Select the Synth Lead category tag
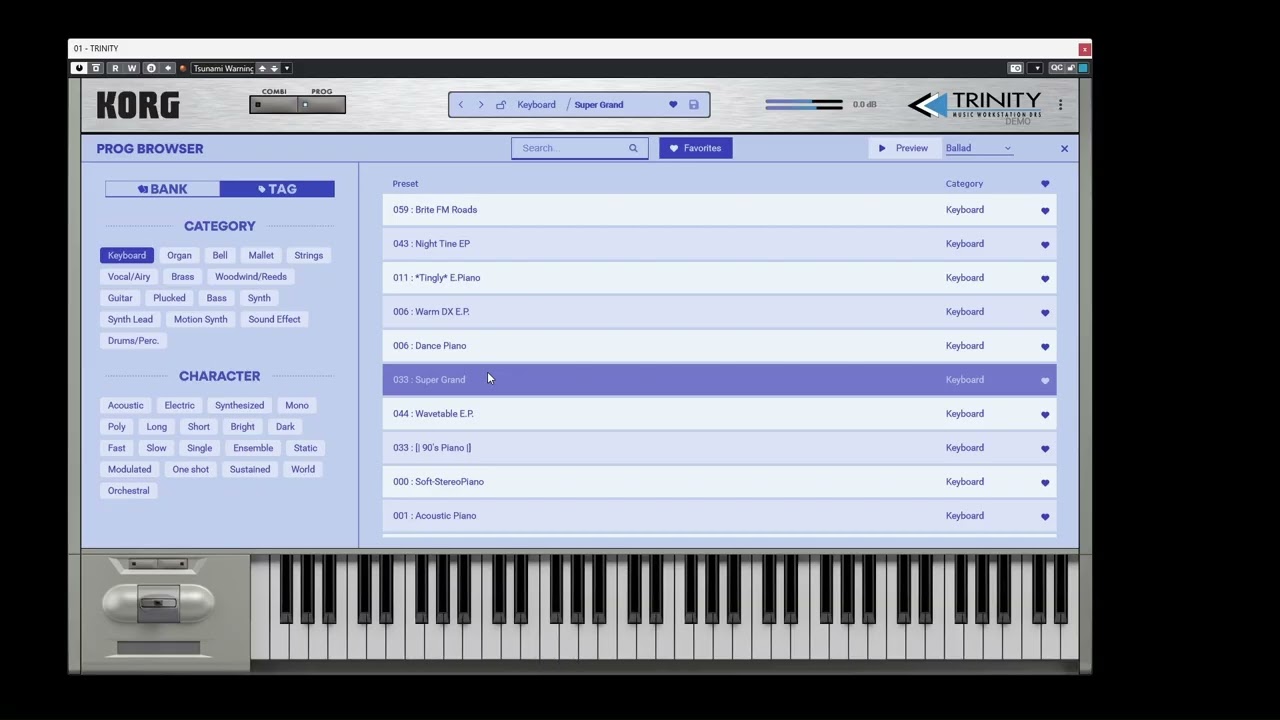The image size is (1280, 720). (x=130, y=319)
